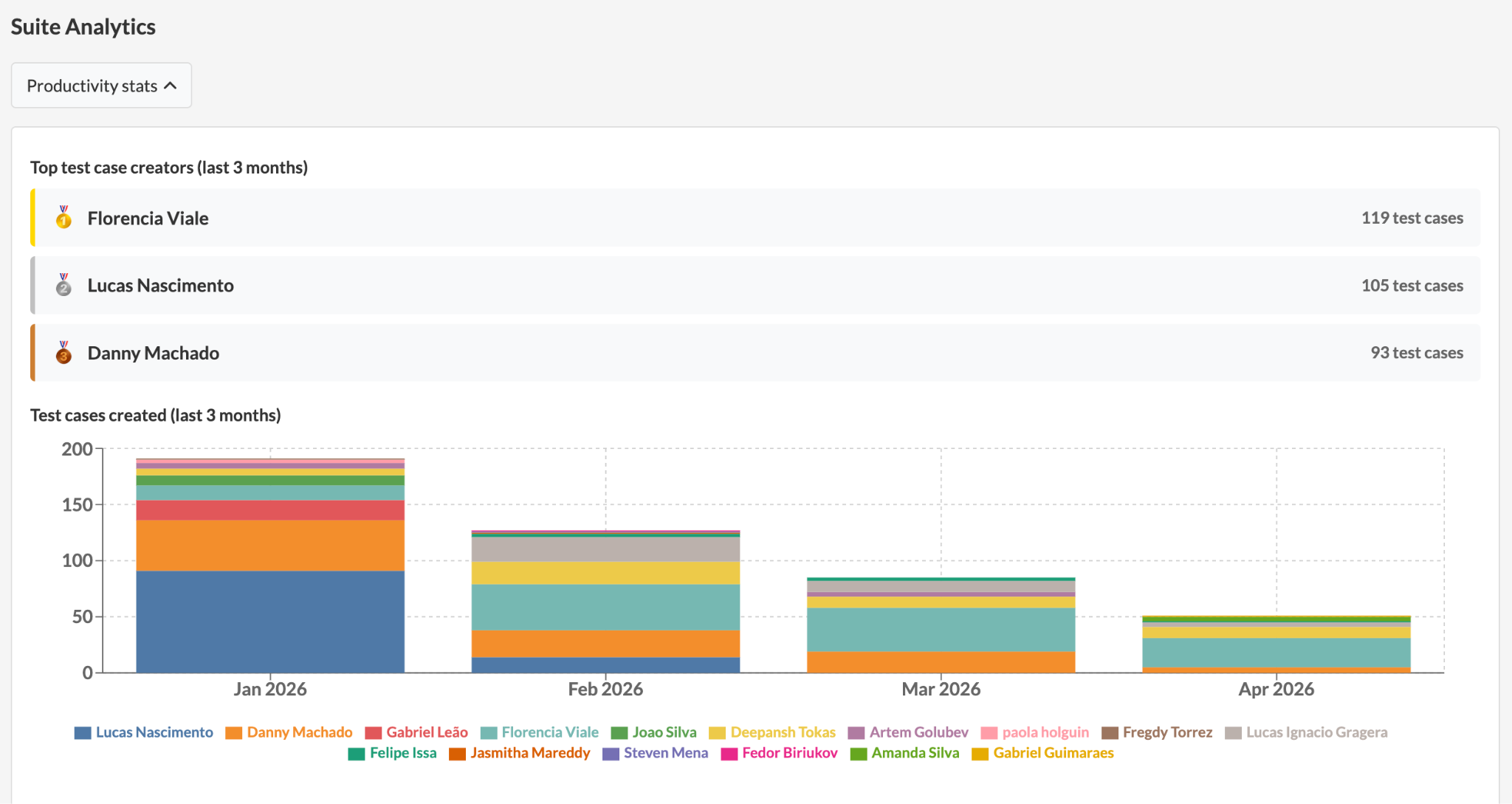The image size is (1512, 804).
Task: Click Artem Golubev purple legend square
Action: [856, 733]
